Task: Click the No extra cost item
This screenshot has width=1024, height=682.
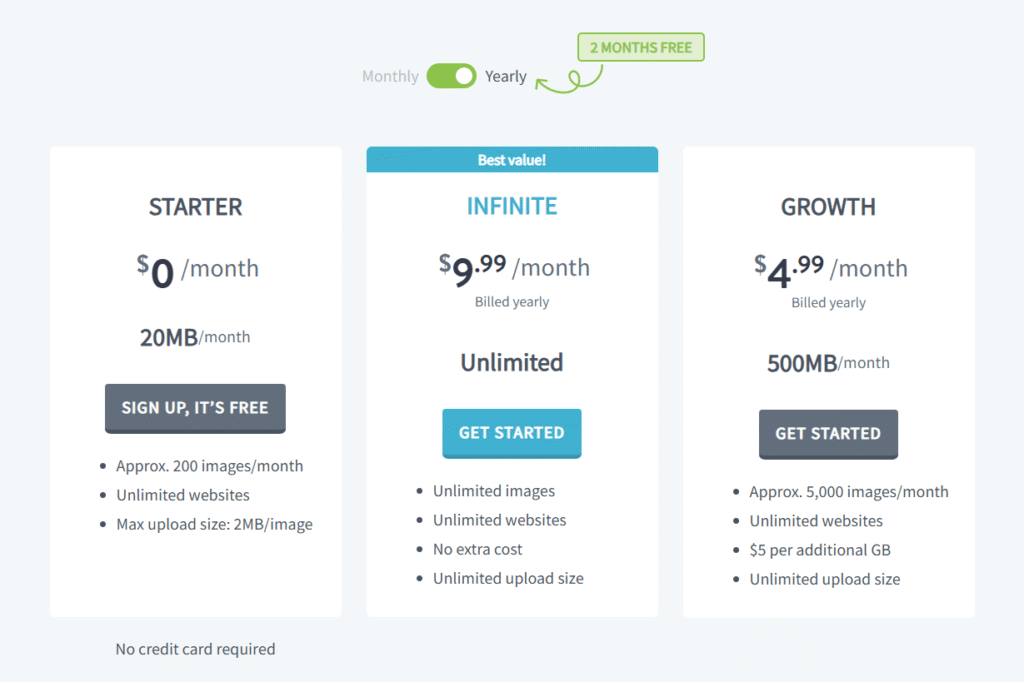Action: click(x=478, y=549)
